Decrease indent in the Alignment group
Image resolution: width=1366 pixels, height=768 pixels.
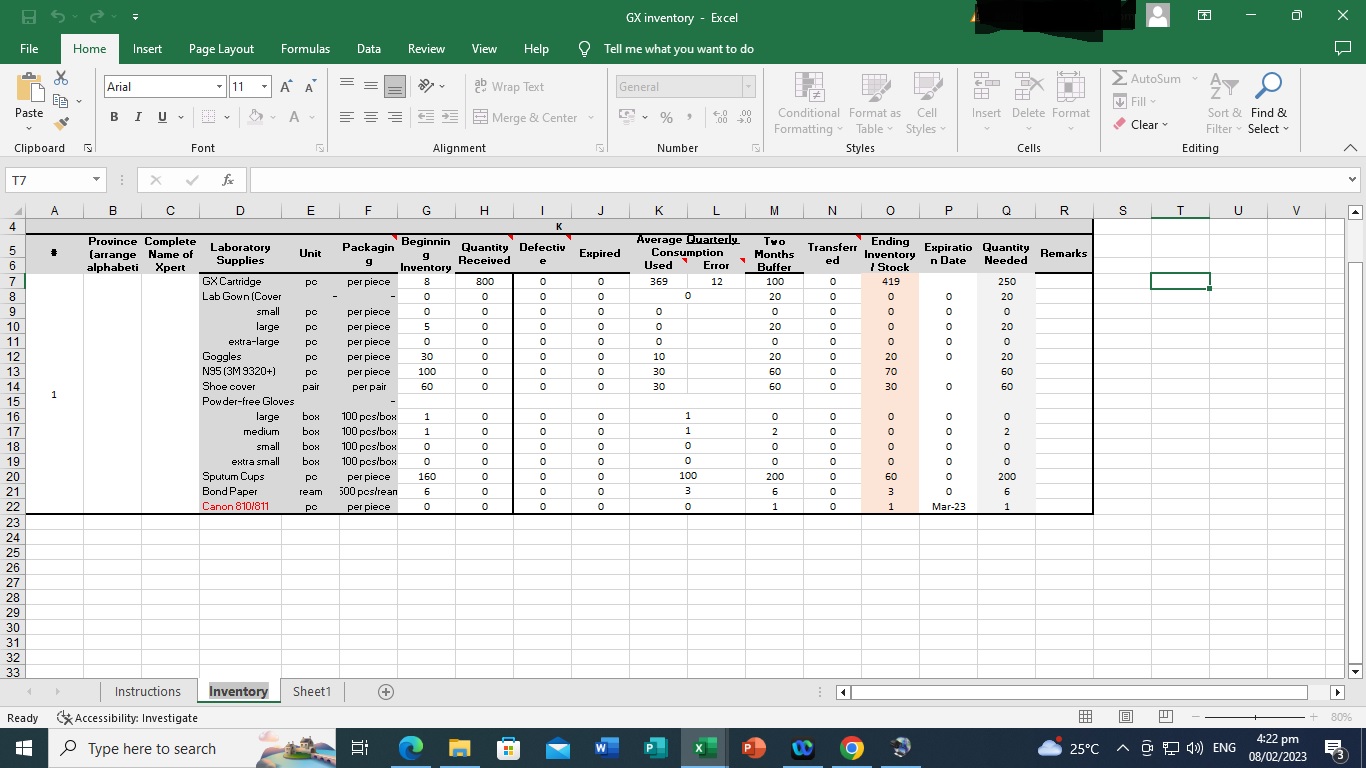click(425, 117)
